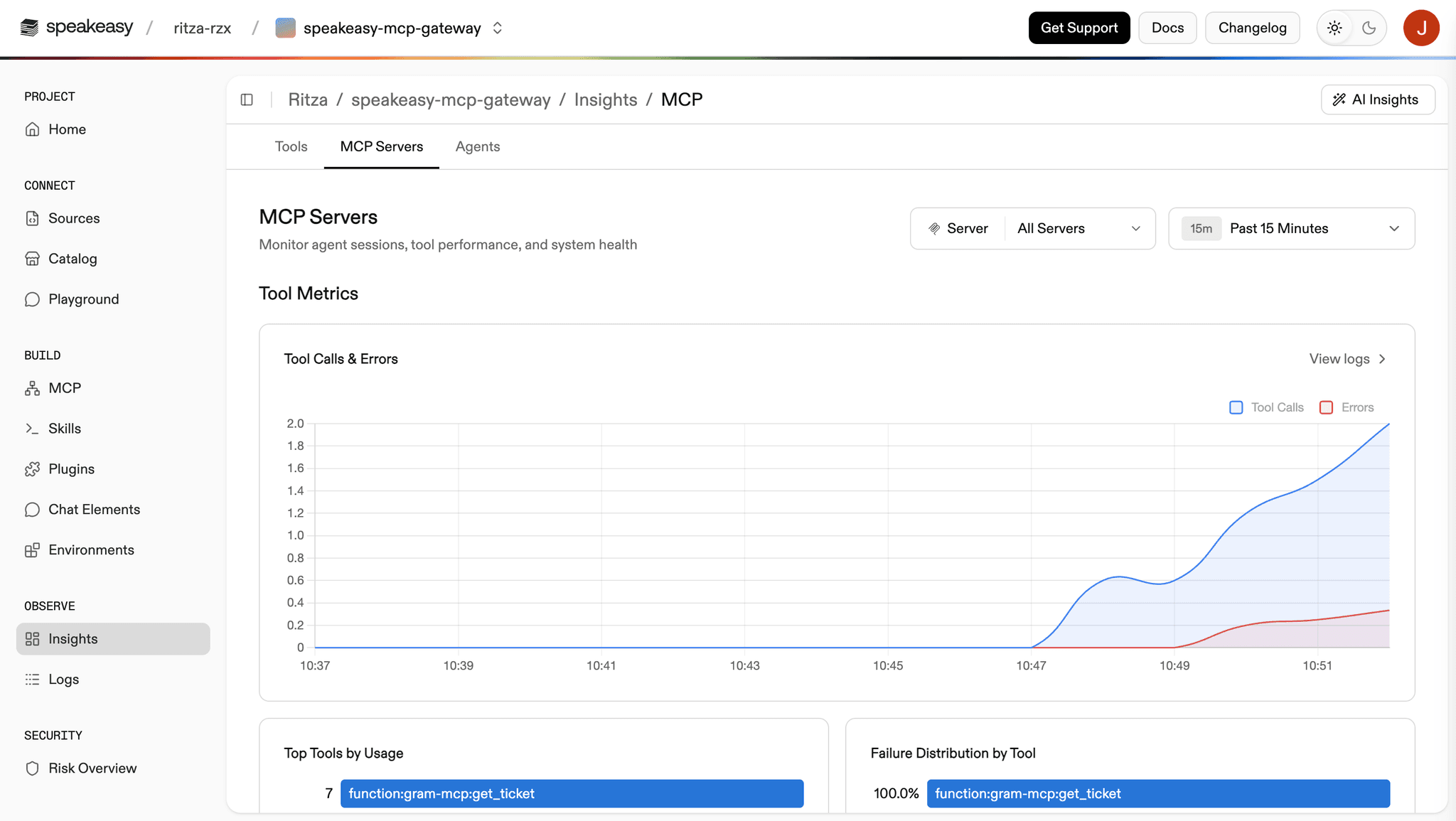
Task: Click the Plugins puzzle icon
Action: coord(32,469)
